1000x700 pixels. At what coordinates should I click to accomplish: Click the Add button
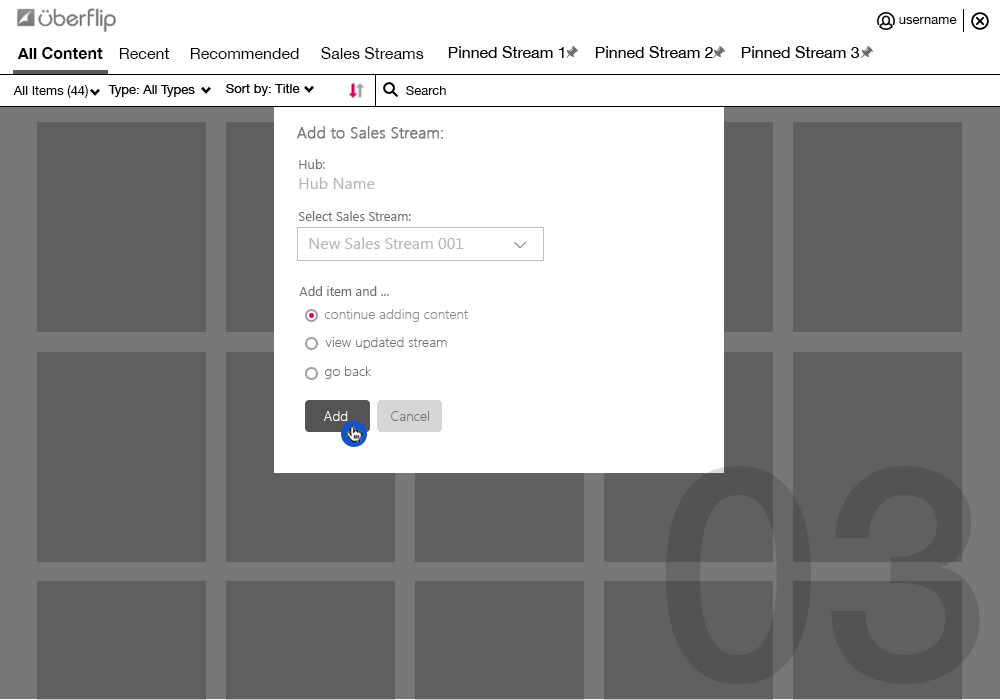point(337,416)
